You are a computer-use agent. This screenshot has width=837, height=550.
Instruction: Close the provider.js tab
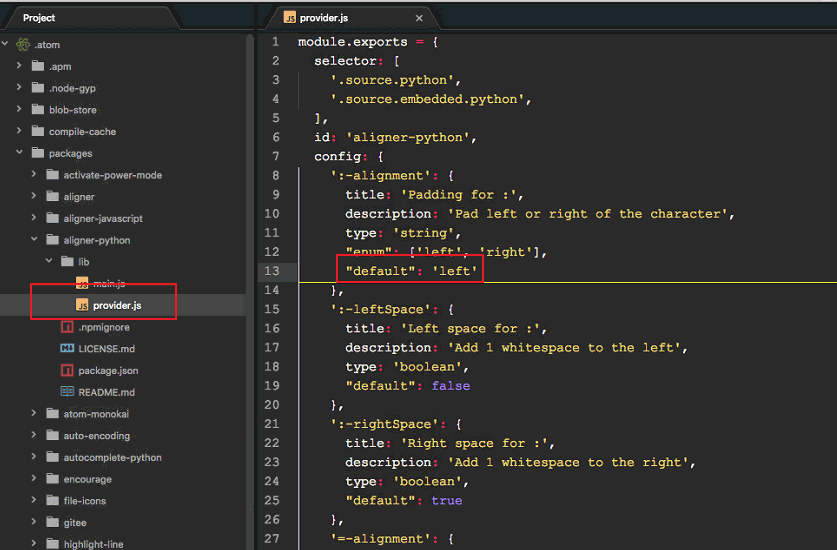pyautogui.click(x=419, y=18)
